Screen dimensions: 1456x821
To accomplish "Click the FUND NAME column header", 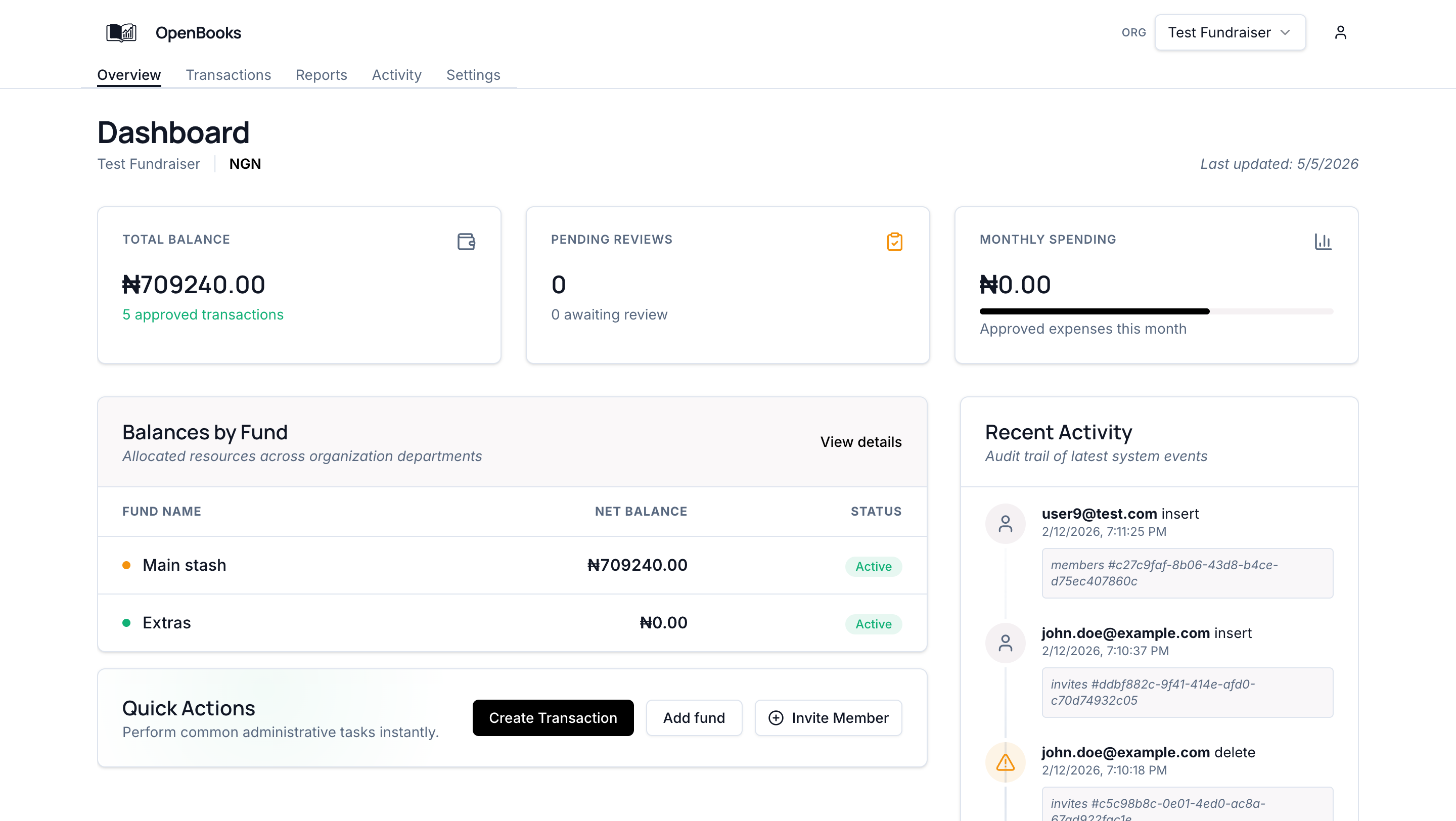I will tap(162, 512).
